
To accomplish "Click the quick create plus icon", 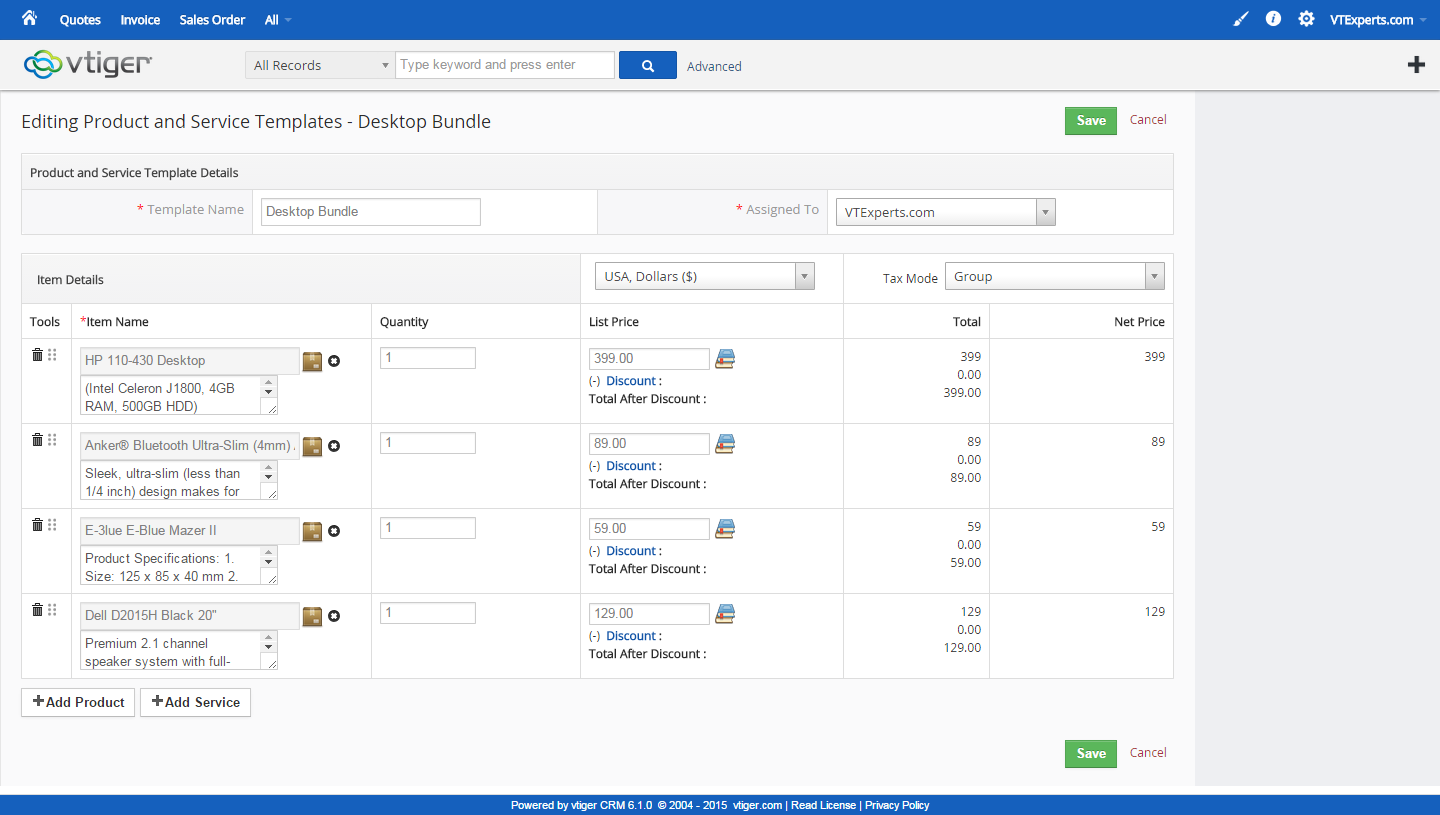I will (x=1416, y=65).
